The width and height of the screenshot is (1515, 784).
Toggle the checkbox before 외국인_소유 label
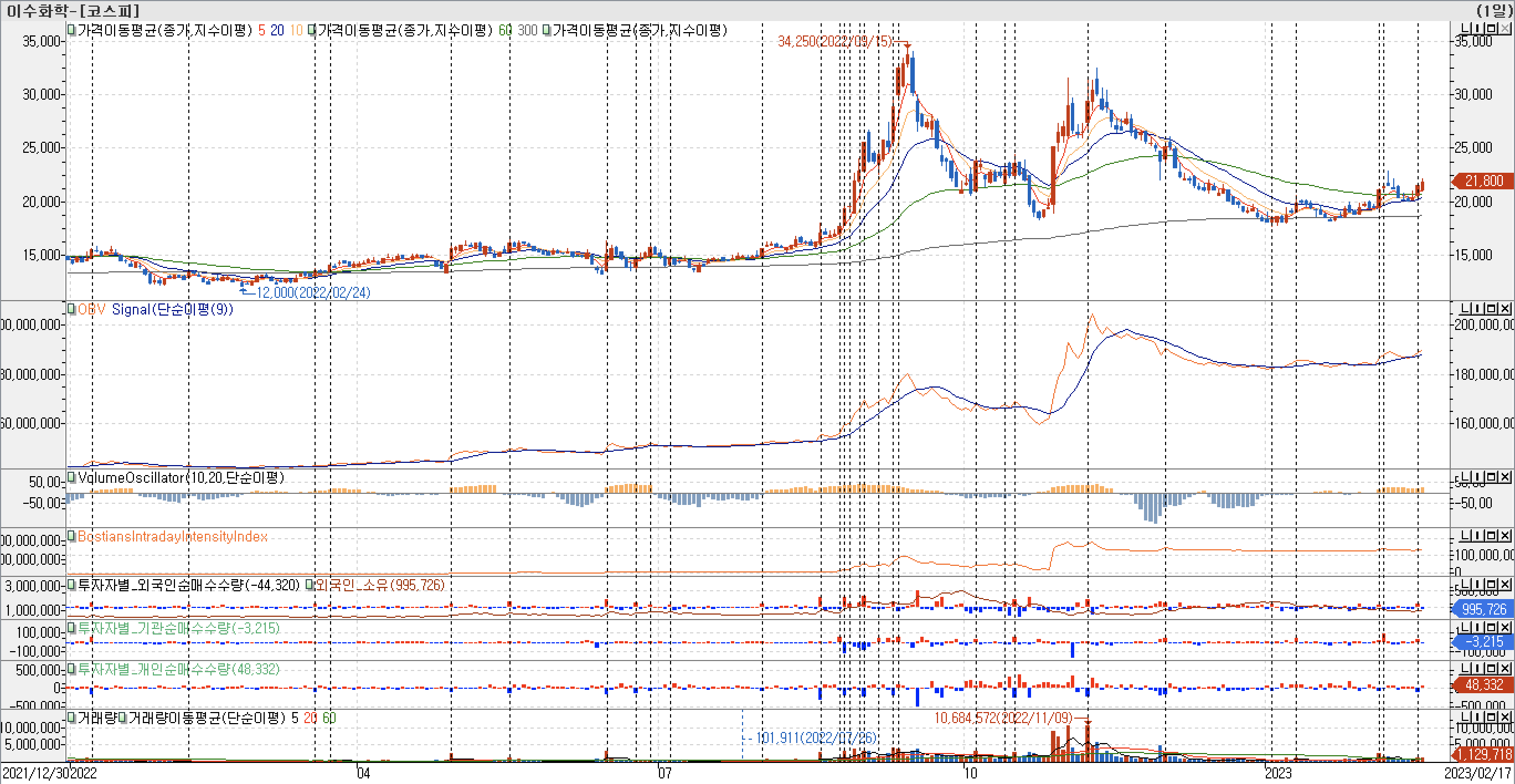310,585
